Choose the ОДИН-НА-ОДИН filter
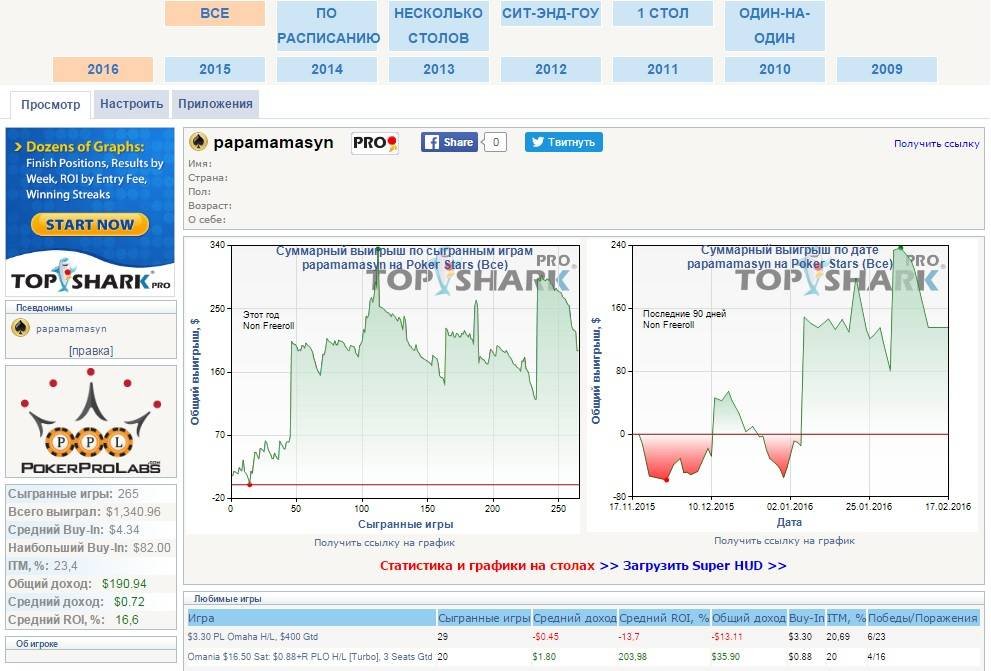991x671 pixels. click(x=775, y=26)
